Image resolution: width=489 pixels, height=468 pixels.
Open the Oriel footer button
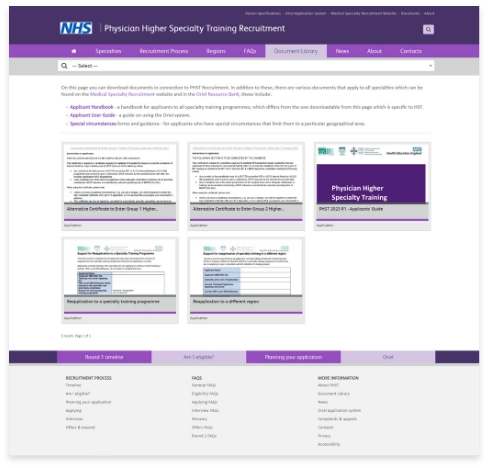tap(388, 357)
